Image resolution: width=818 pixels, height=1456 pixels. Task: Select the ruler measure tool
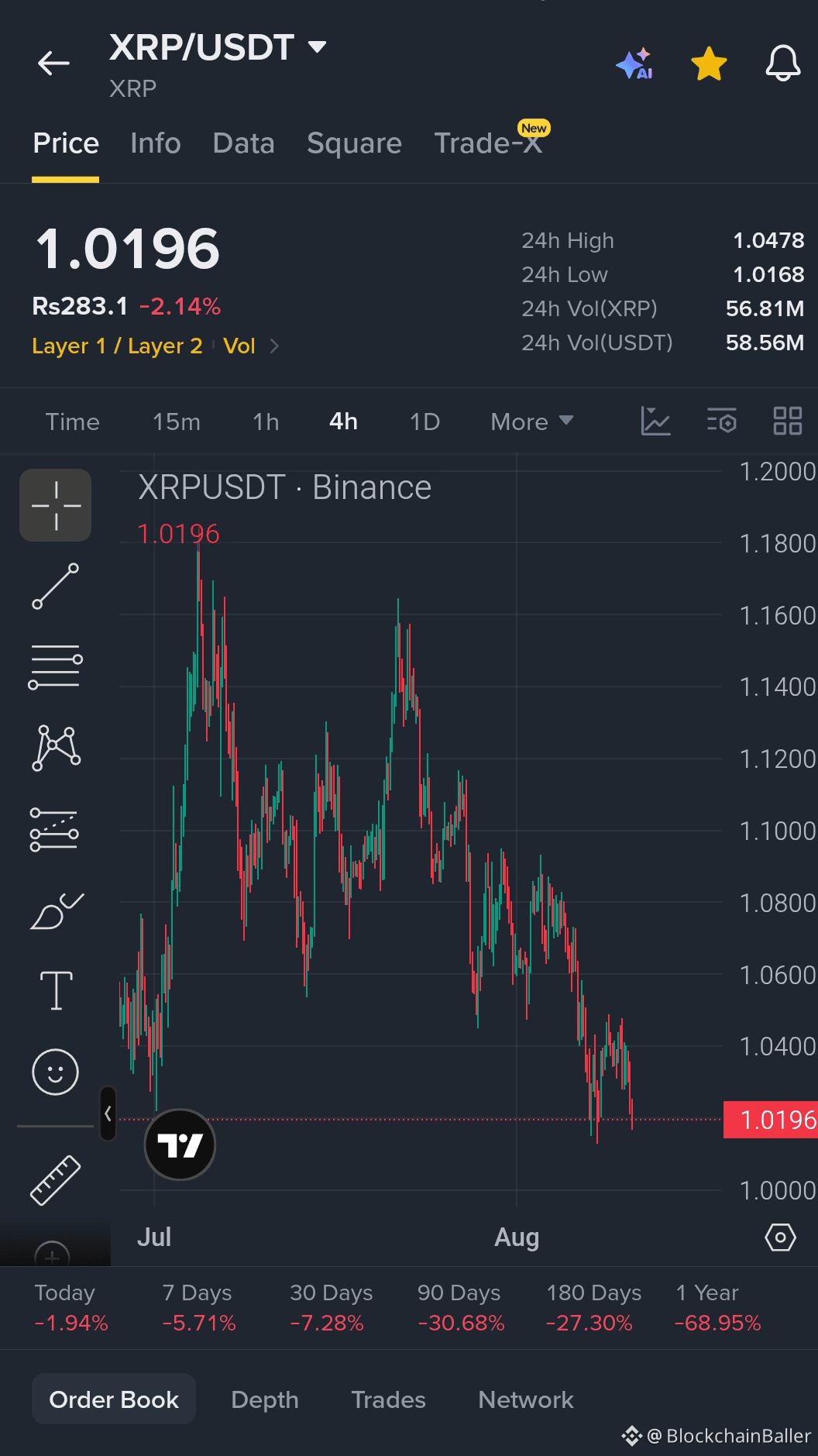click(x=56, y=1180)
